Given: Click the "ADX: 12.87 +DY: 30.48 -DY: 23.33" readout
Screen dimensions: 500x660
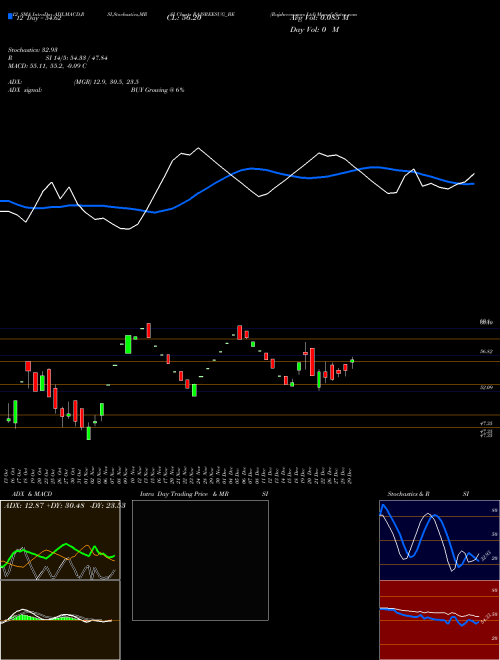Looking at the screenshot, I should coord(64,506).
